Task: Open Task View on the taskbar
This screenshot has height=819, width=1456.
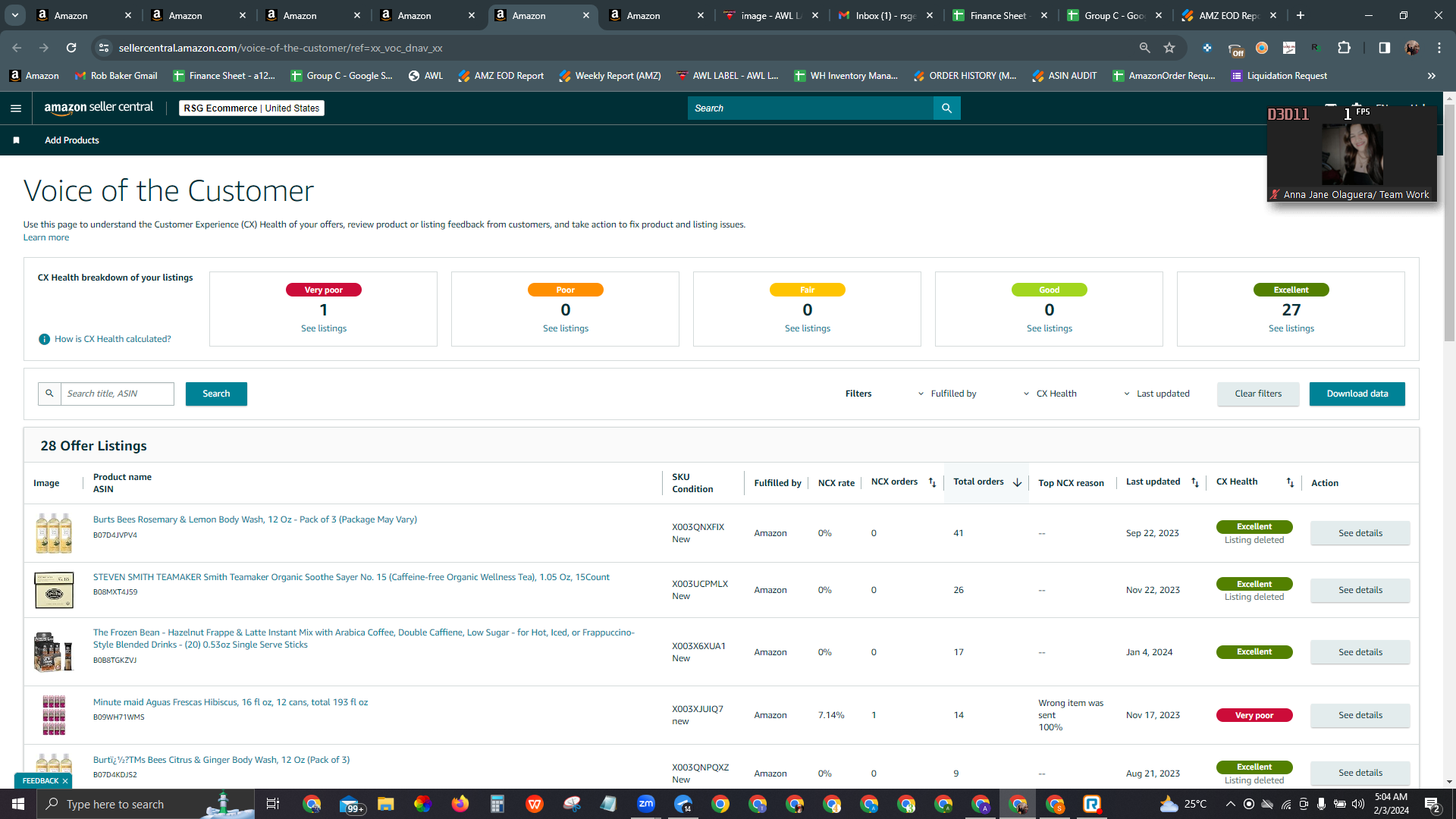Action: 273,804
